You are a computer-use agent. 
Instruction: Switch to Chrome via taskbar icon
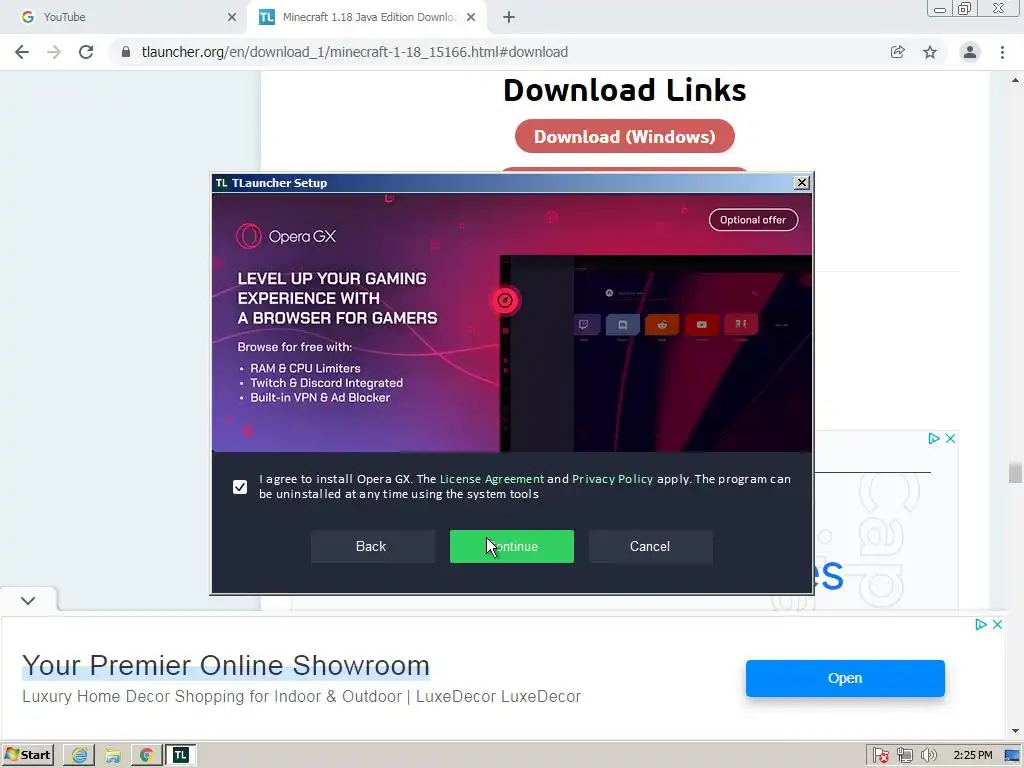point(146,755)
